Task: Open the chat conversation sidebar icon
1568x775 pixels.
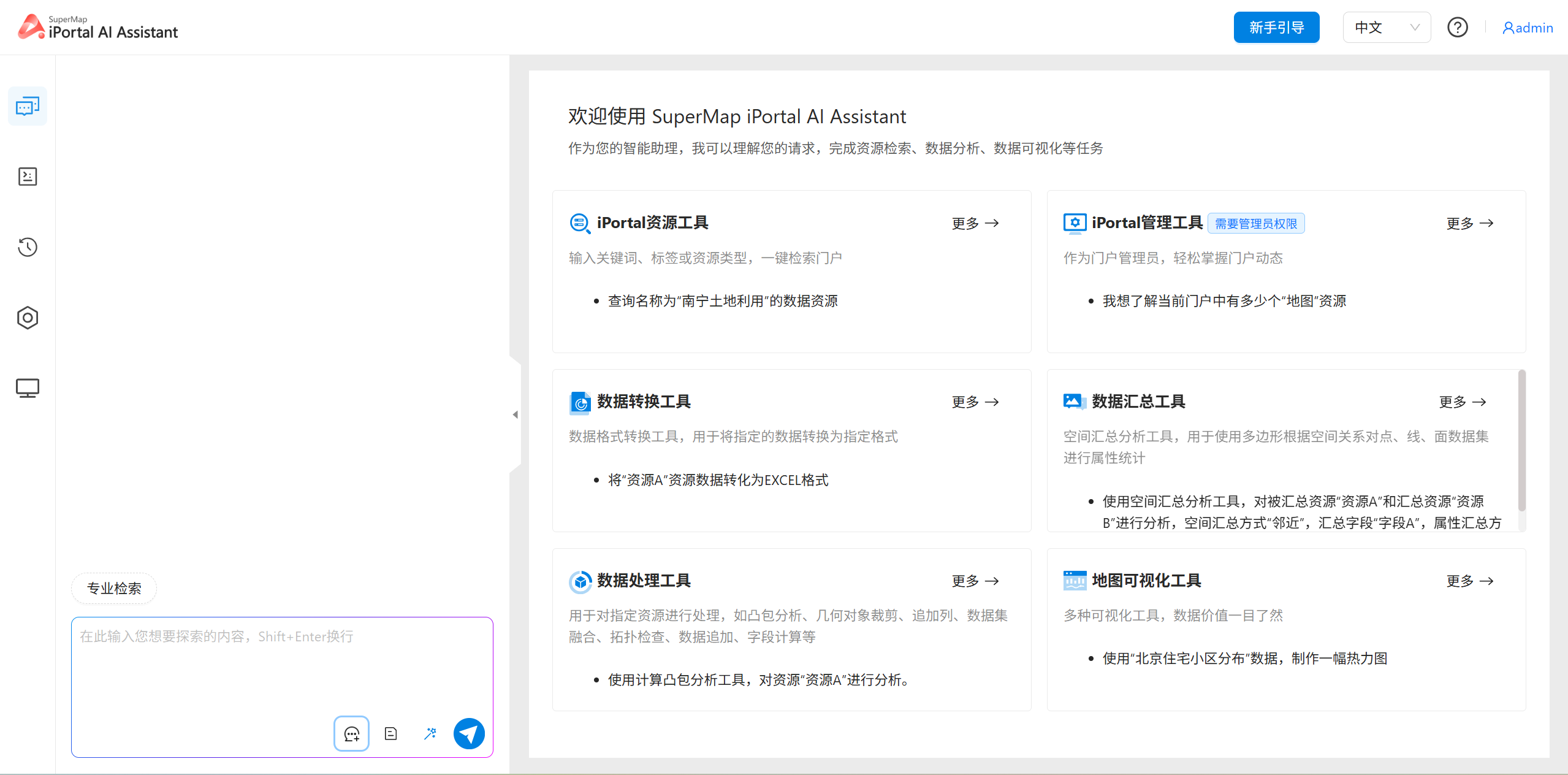Action: point(28,107)
